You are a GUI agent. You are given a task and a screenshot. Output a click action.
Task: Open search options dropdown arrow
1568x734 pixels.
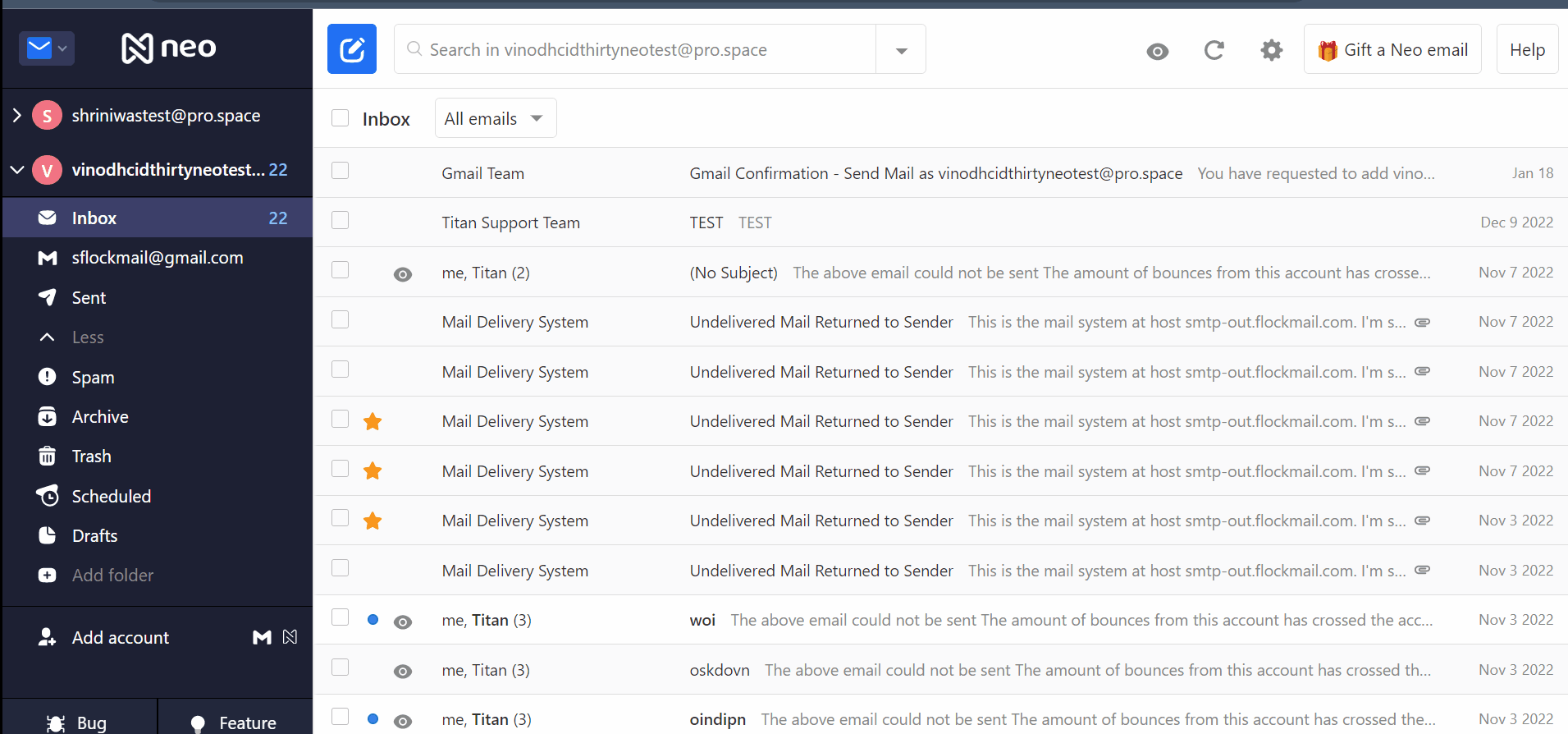click(901, 50)
